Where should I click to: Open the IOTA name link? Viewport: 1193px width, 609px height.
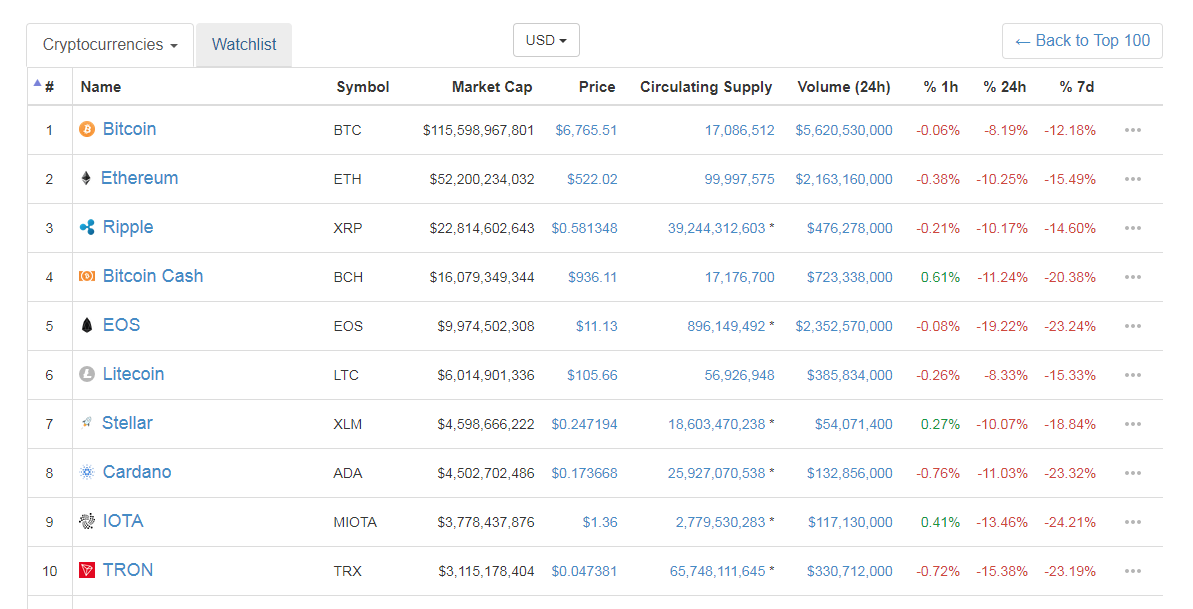(x=122, y=521)
